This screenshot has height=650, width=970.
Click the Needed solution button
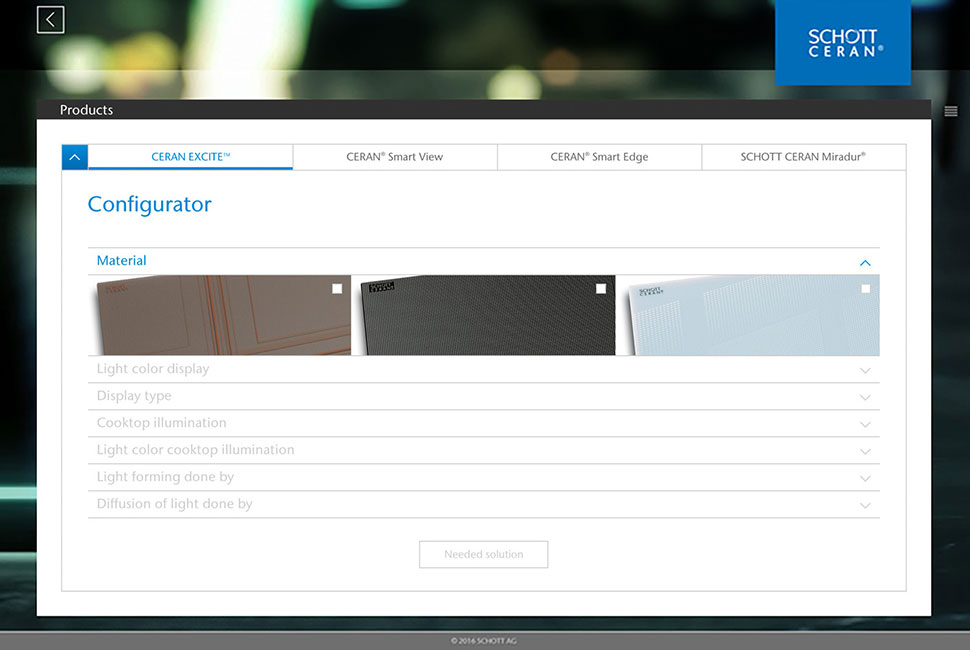(484, 554)
